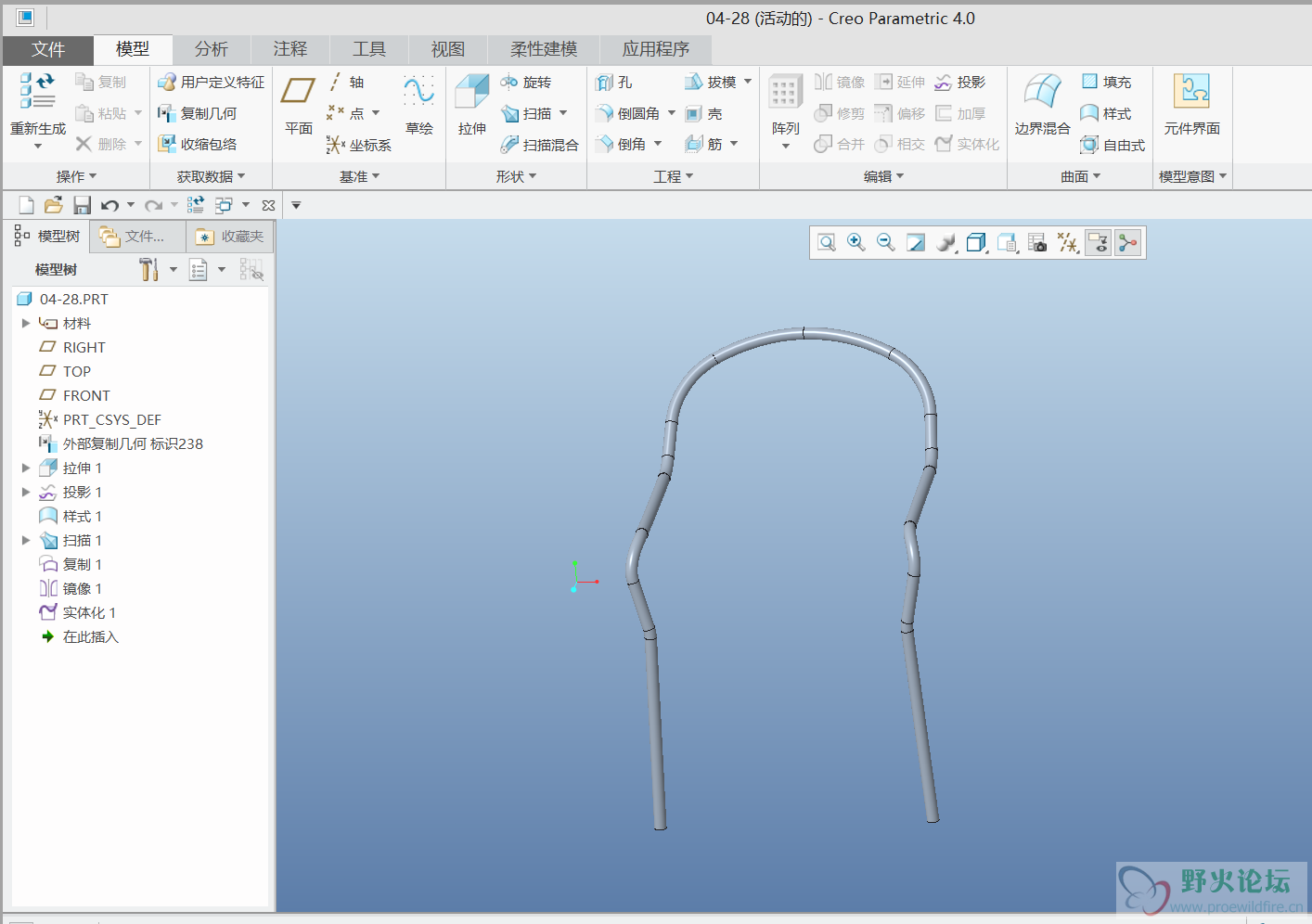Click the 扫描 (Sweep) button
This screenshot has width=1312, height=924.
(527, 114)
